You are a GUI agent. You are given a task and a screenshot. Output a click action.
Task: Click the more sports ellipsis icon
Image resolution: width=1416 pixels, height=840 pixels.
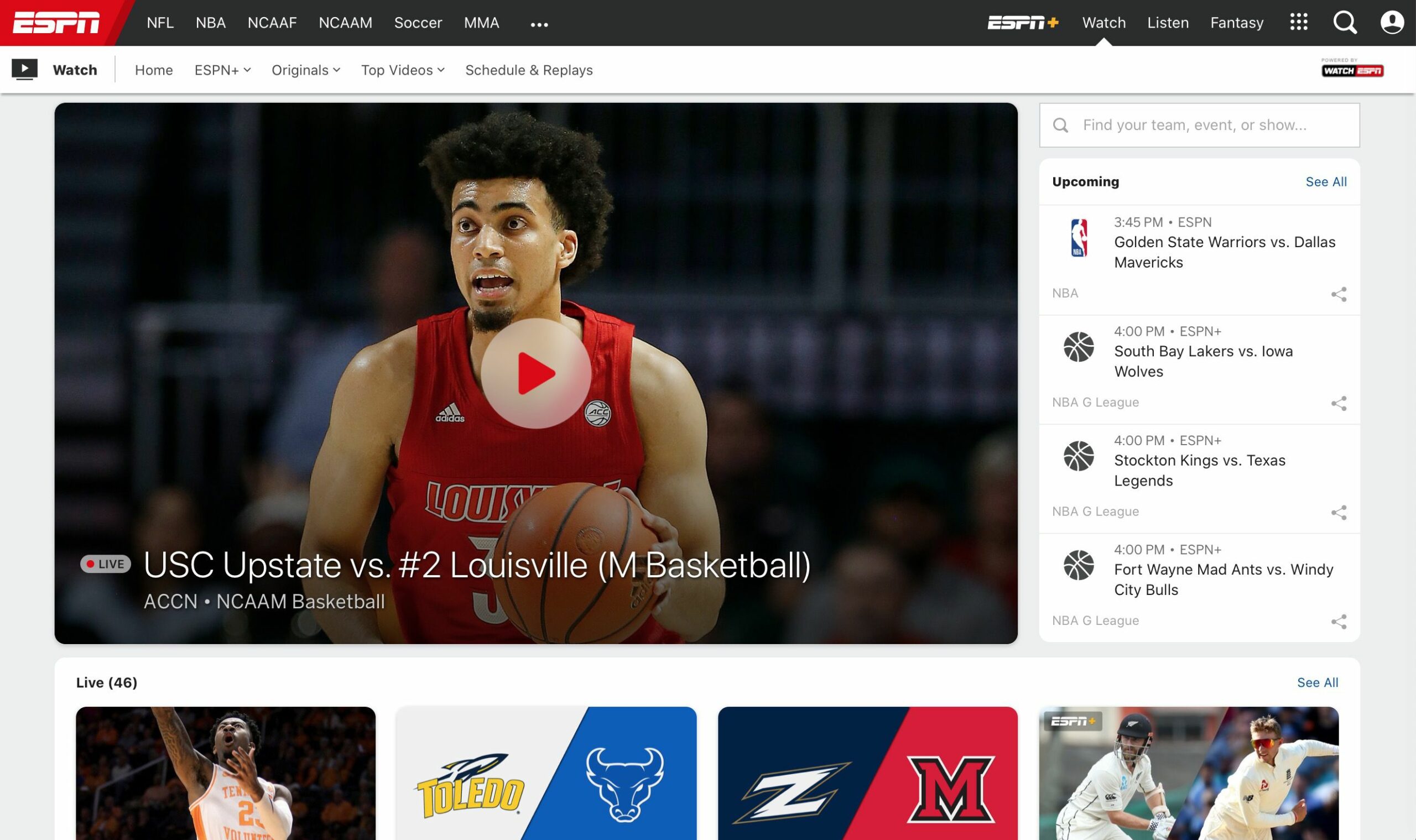[x=539, y=25]
